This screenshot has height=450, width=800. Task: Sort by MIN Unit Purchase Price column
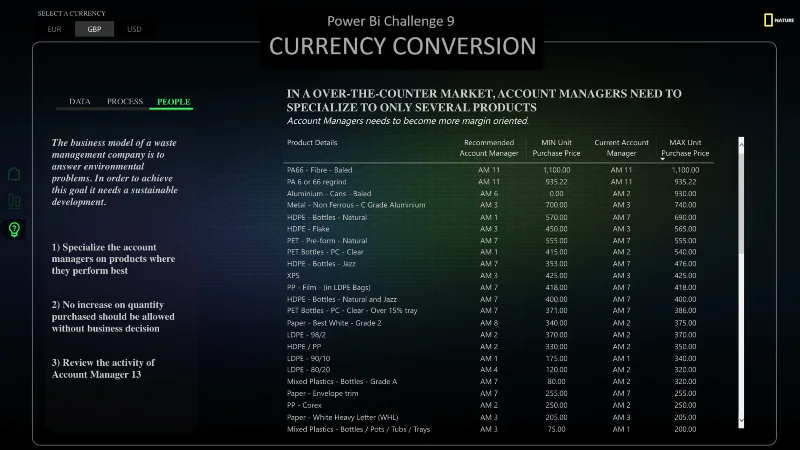[x=556, y=148]
